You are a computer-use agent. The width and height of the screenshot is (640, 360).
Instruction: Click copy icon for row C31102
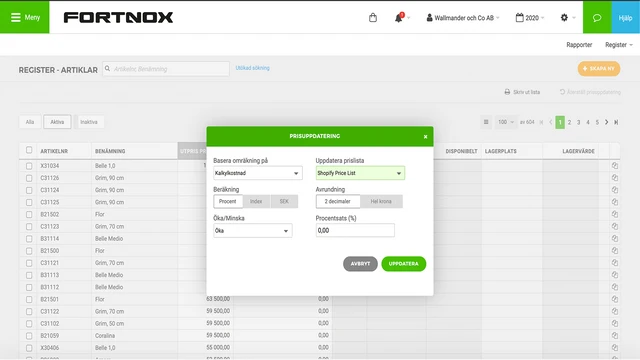pos(615,323)
